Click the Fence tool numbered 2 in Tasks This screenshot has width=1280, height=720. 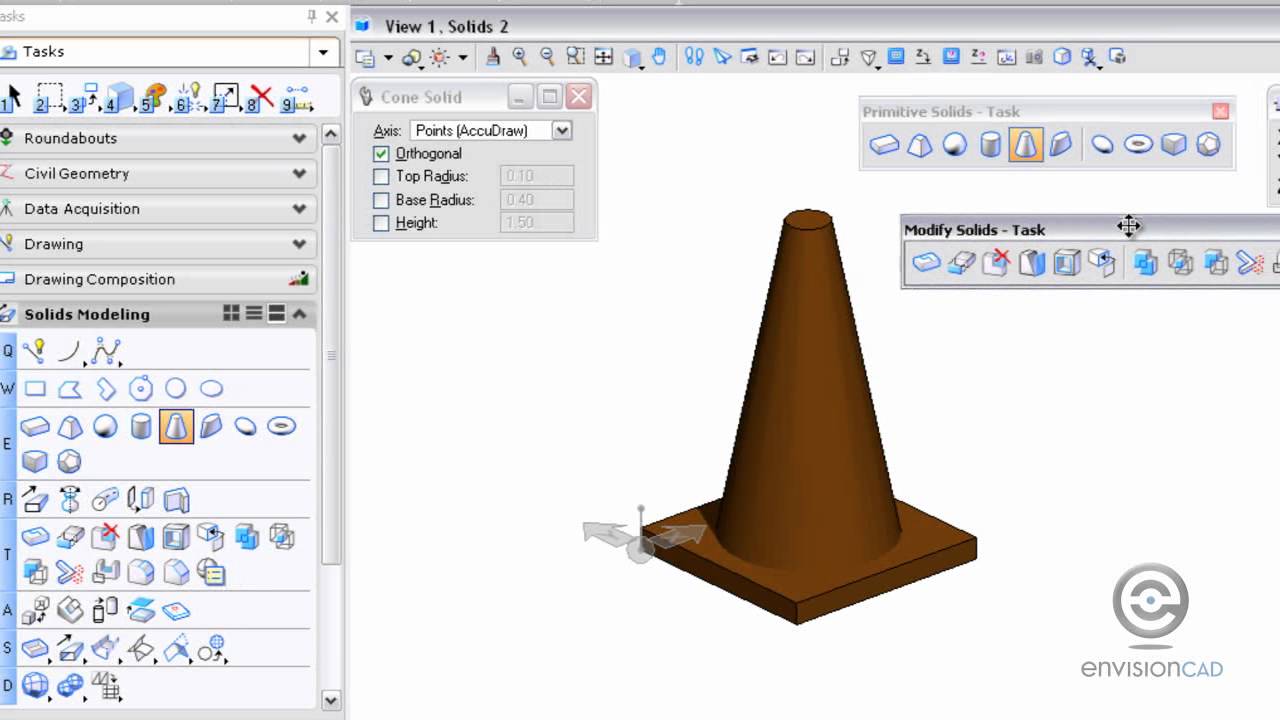pyautogui.click(x=49, y=98)
